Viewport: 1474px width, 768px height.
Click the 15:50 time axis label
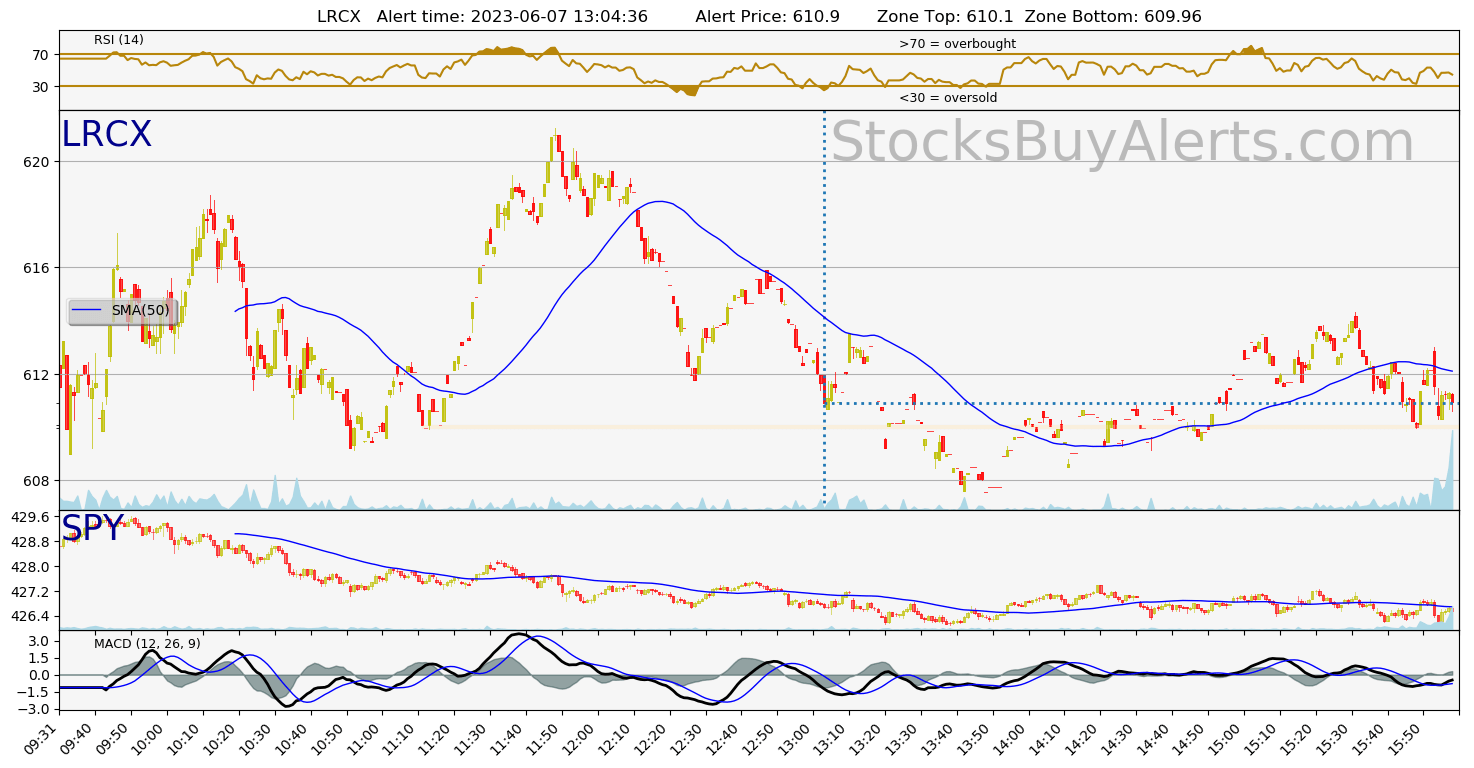coord(1406,739)
